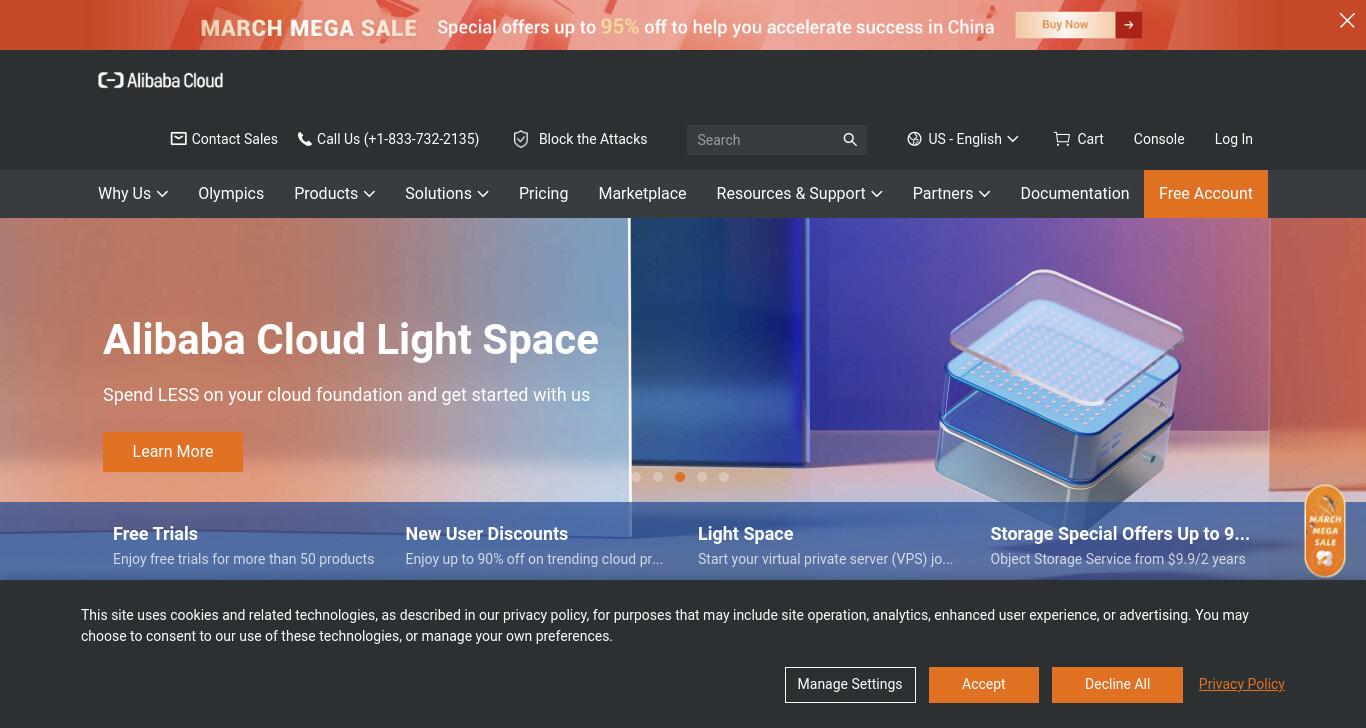Click Buy Now in the sale banner

(x=1065, y=25)
